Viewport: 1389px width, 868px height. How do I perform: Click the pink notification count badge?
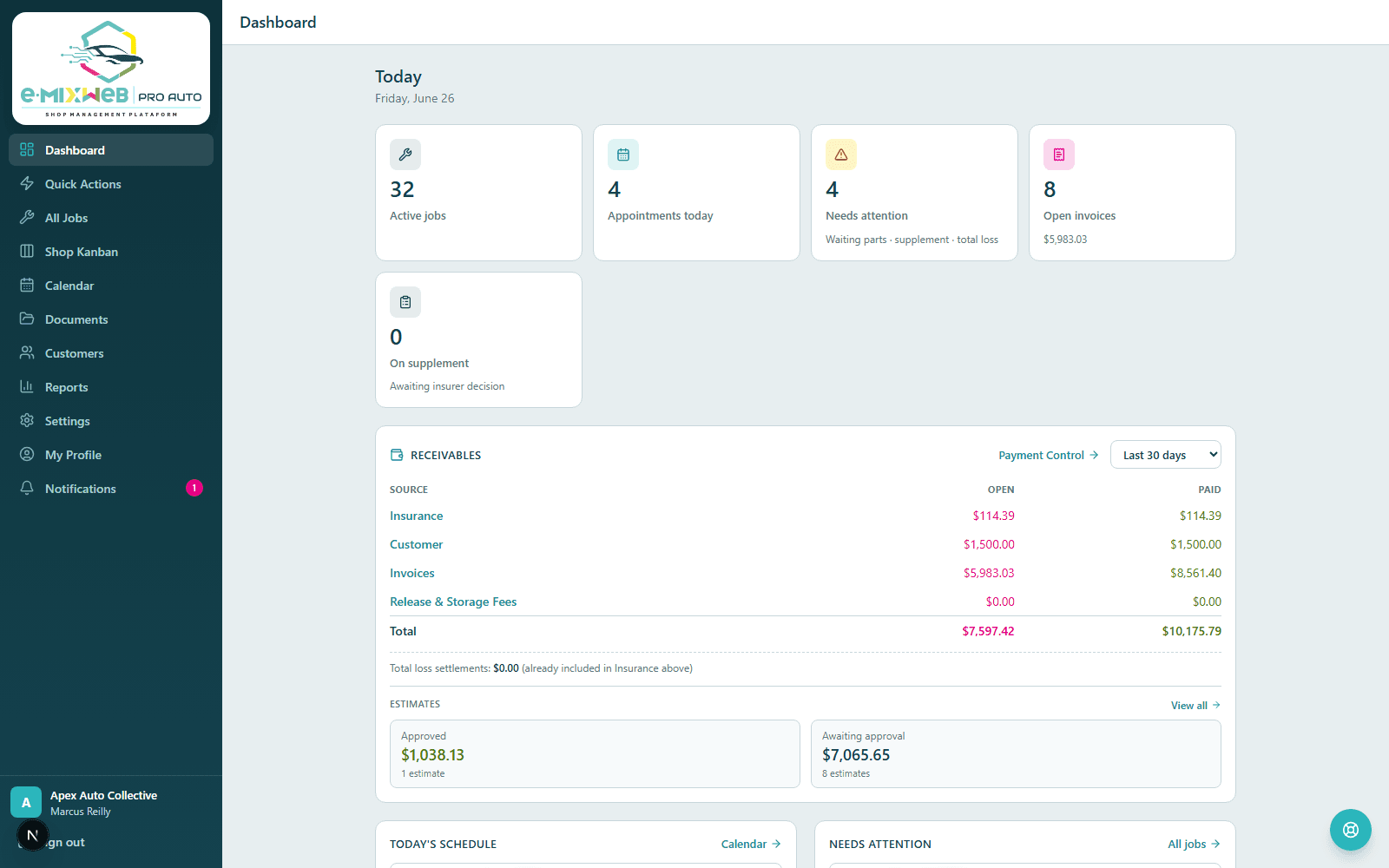click(x=194, y=488)
